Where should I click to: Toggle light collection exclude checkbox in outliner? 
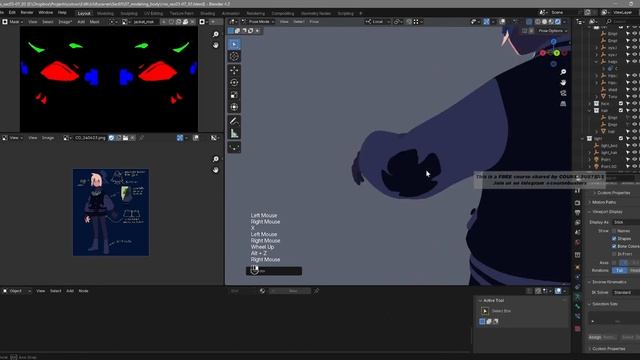pyautogui.click(x=621, y=138)
